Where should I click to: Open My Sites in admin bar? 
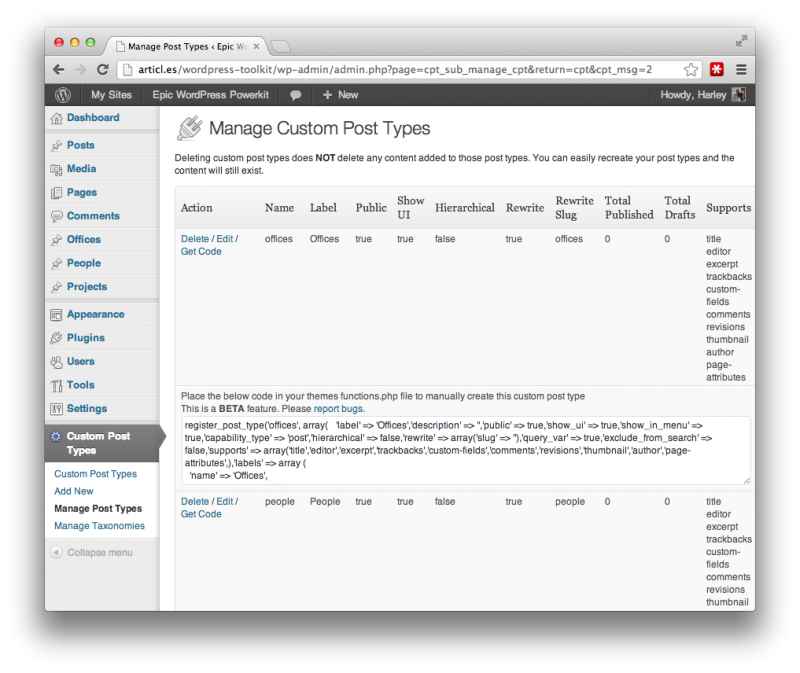point(111,95)
